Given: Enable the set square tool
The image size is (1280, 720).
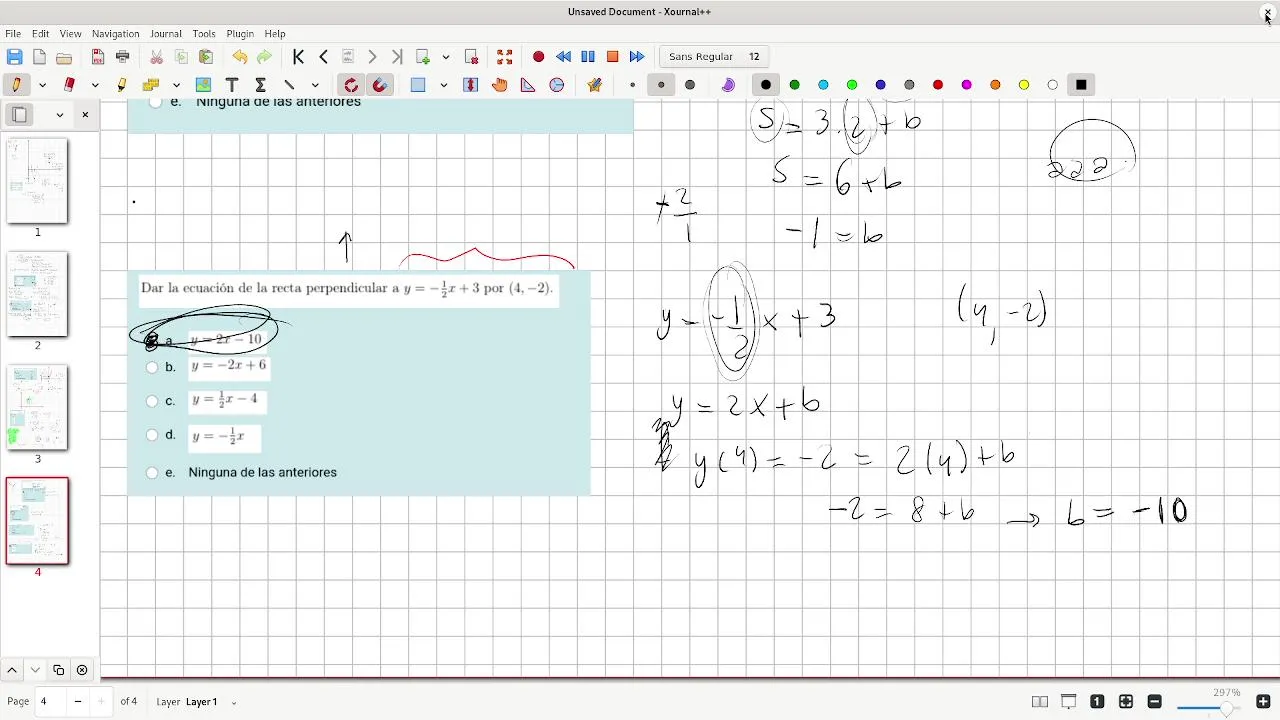Looking at the screenshot, I should pos(528,85).
